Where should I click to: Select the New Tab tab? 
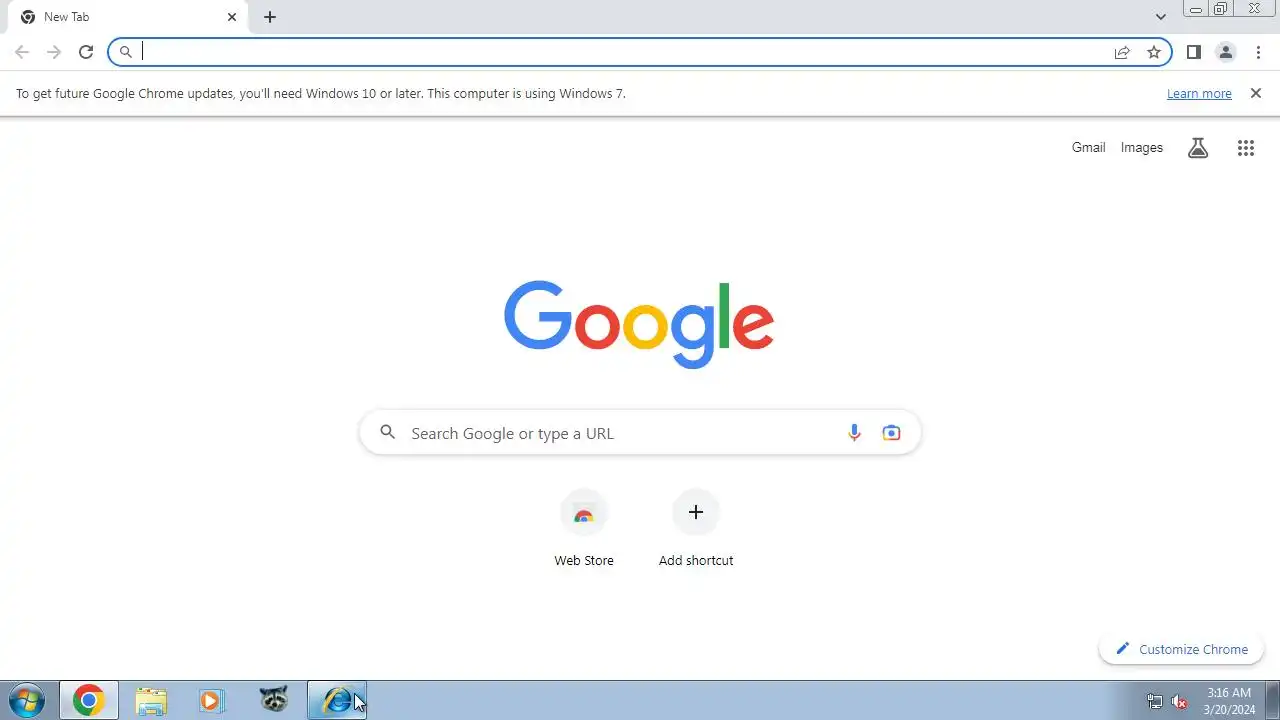pos(127,17)
